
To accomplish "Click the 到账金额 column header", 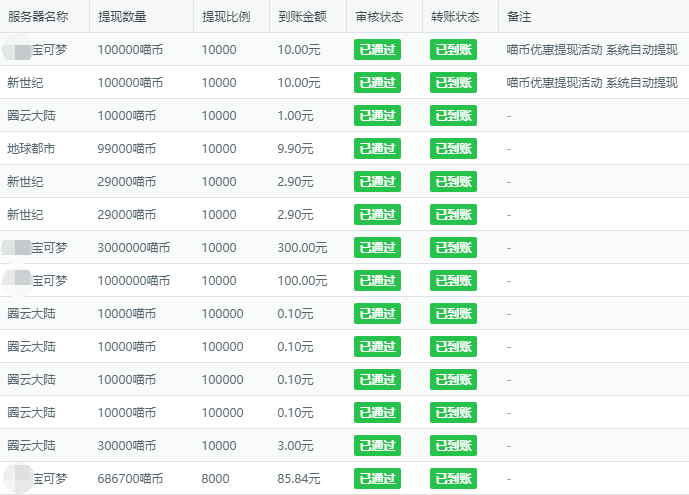I will point(302,17).
